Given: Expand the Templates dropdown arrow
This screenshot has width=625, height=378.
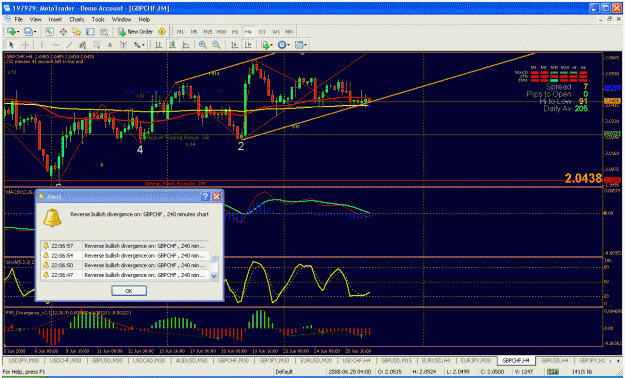Looking at the screenshot, I should tap(305, 45).
